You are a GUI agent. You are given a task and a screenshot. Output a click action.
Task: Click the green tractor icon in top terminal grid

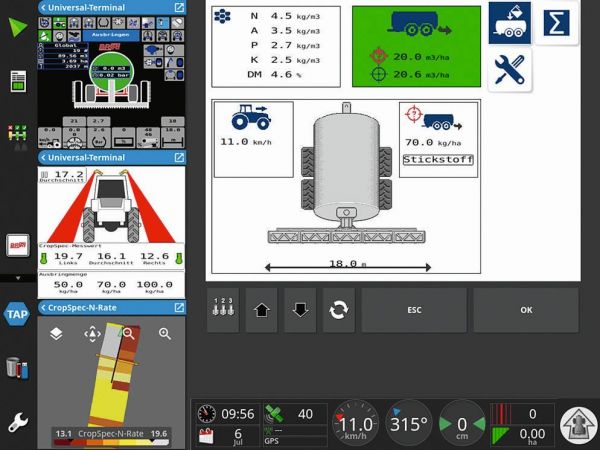[x=59, y=23]
